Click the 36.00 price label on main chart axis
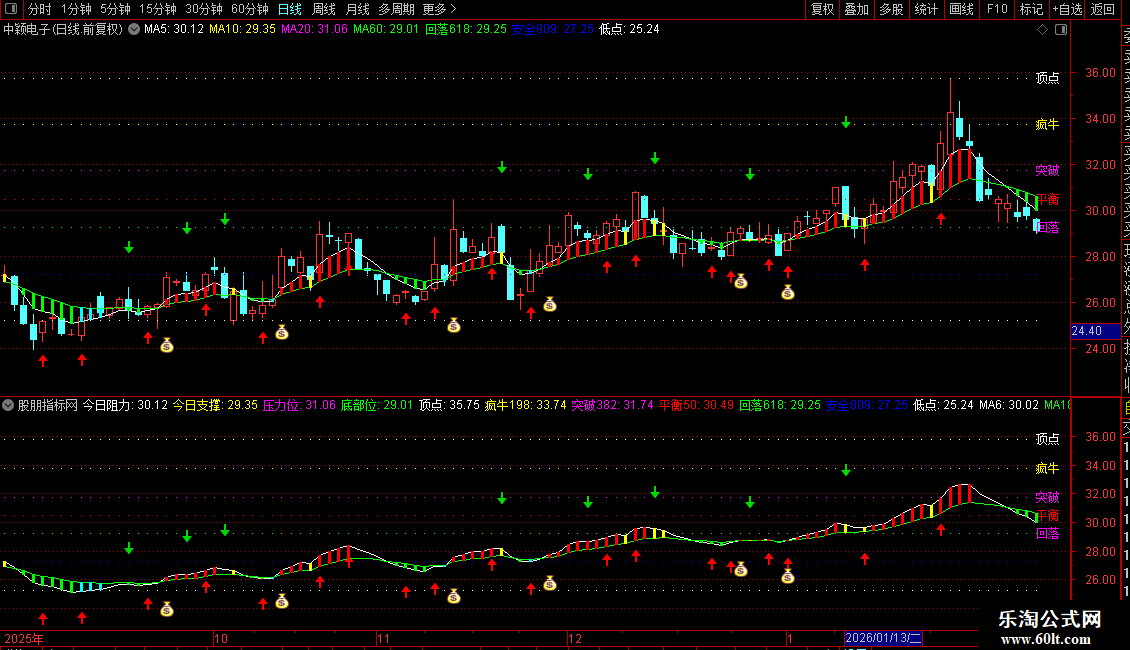 pyautogui.click(x=1100, y=73)
